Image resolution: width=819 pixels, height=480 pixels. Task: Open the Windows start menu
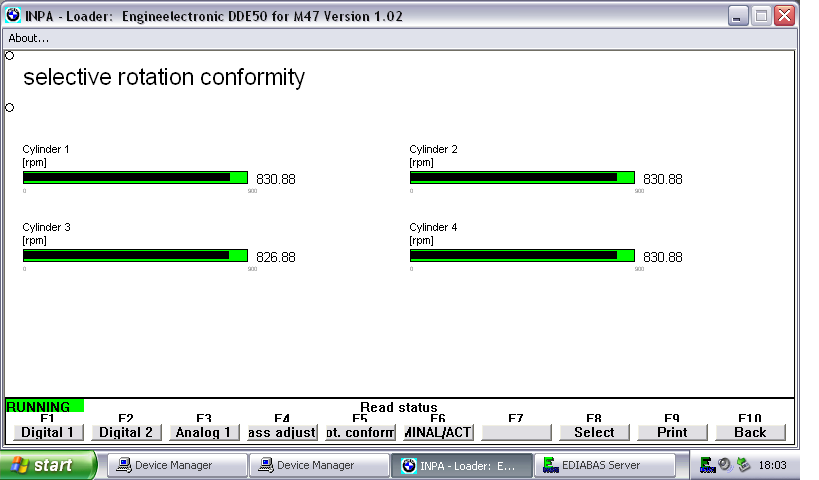pos(48,465)
